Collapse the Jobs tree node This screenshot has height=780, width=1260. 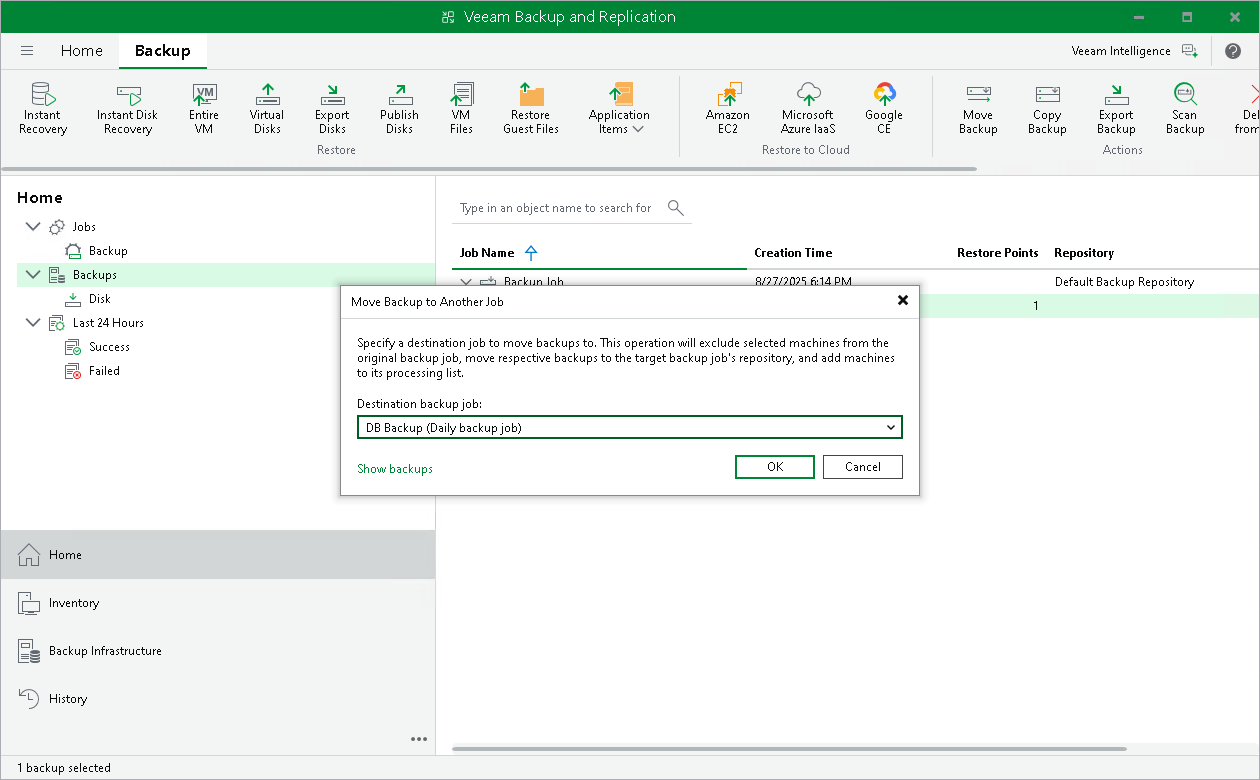pos(33,227)
